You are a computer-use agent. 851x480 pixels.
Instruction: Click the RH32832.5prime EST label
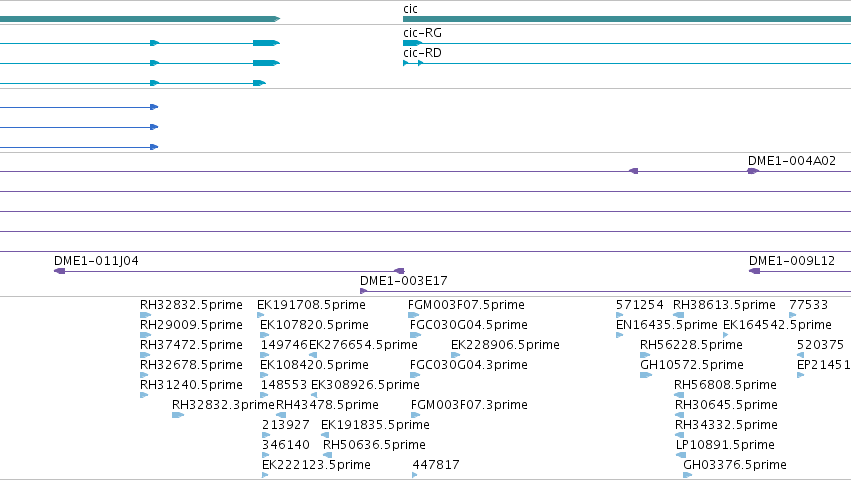(x=191, y=305)
